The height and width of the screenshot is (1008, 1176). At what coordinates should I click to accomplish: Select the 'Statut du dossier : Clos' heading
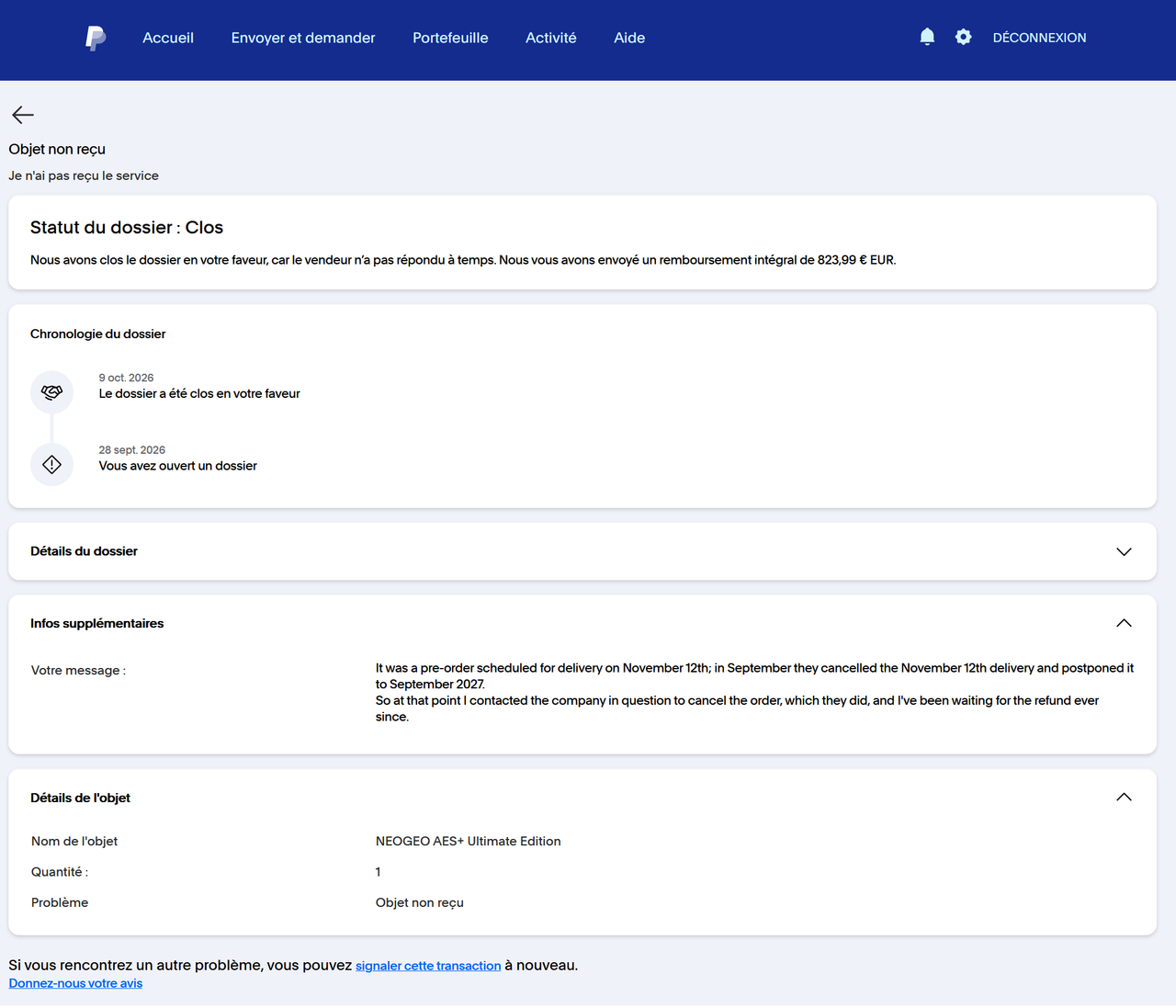pos(127,228)
